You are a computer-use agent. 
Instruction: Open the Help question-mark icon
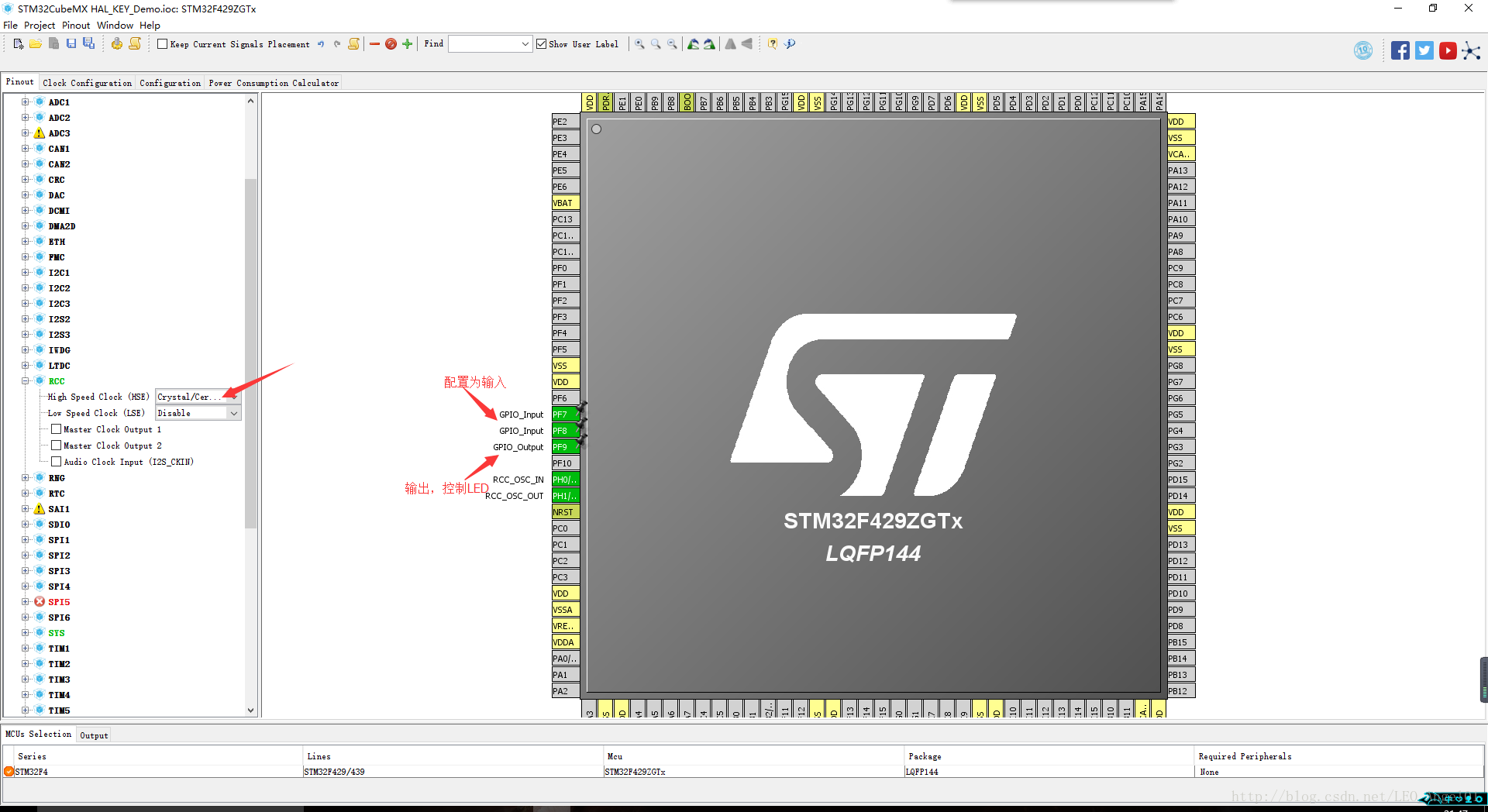[773, 44]
